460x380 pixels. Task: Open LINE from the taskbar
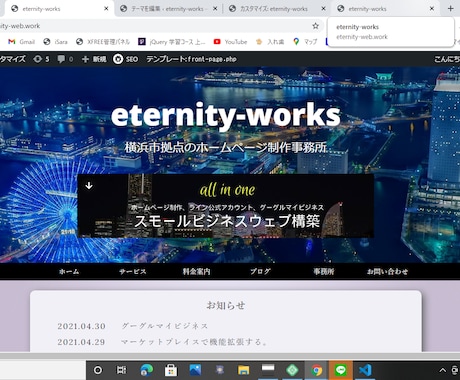pyautogui.click(x=341, y=370)
